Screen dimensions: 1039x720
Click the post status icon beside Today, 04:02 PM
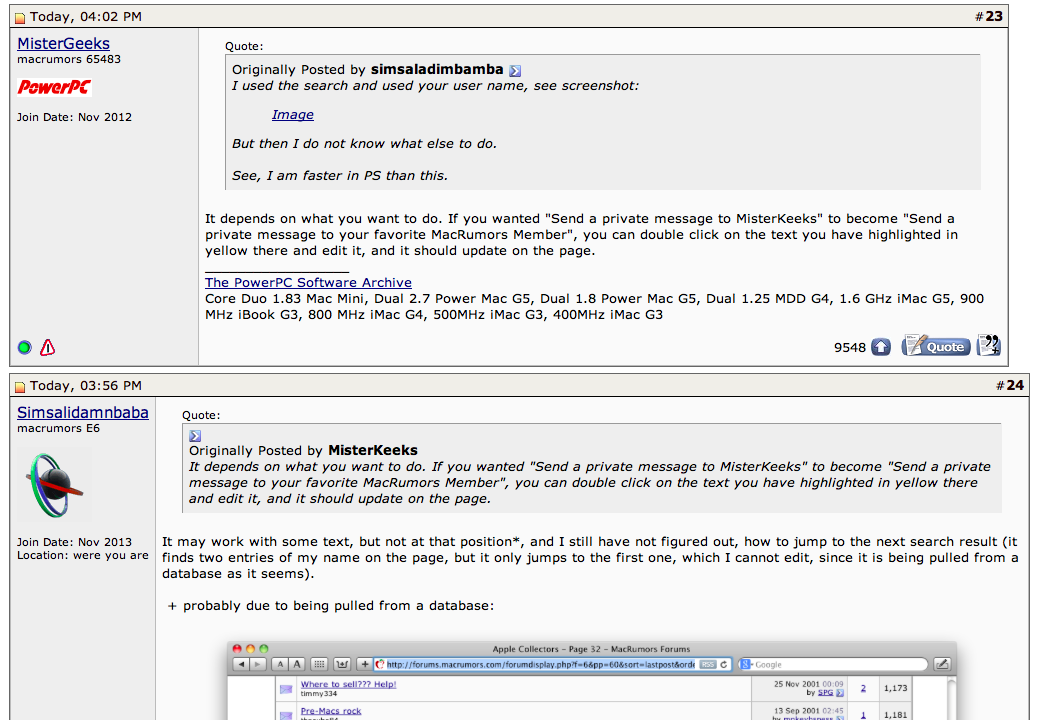click(x=20, y=17)
